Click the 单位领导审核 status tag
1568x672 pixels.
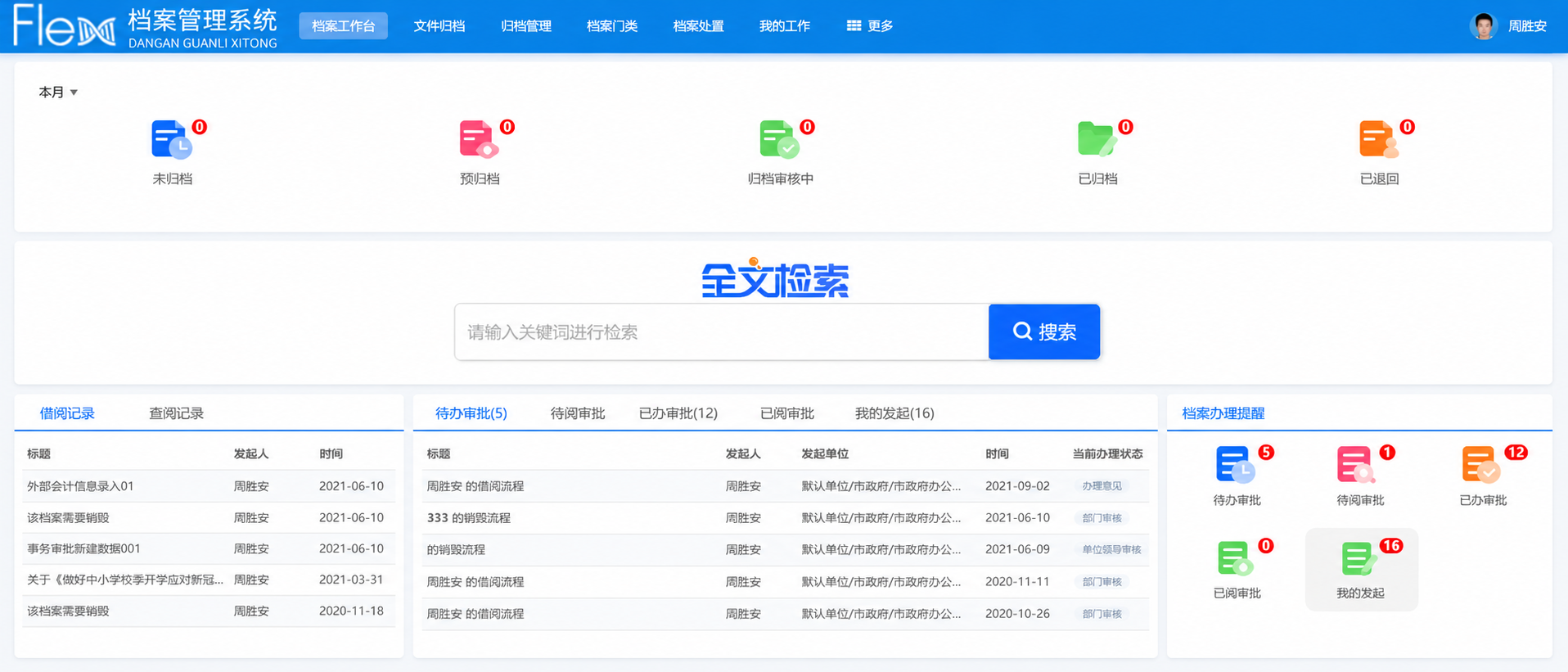point(1111,550)
